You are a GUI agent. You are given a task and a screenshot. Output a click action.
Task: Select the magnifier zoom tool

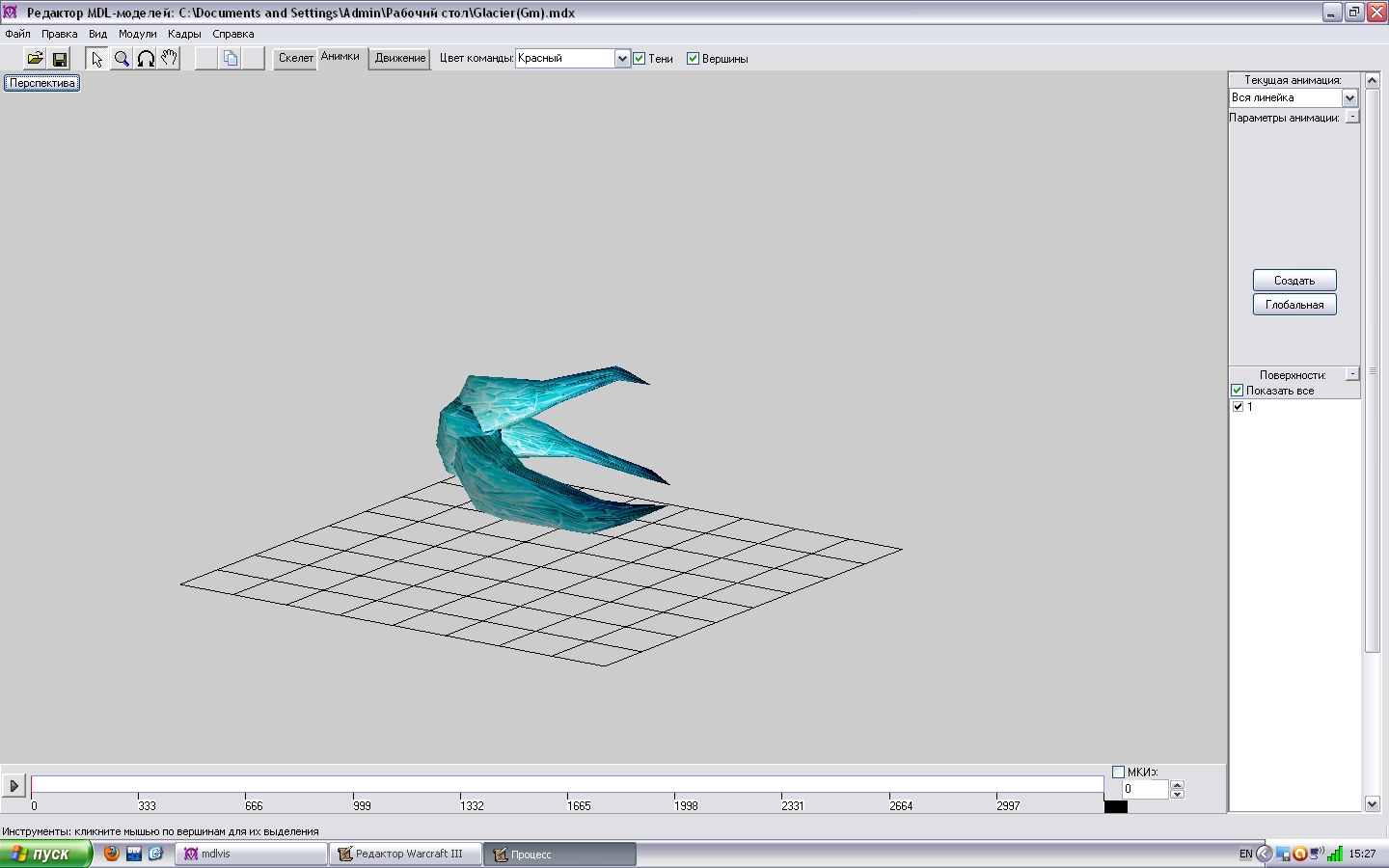(122, 59)
